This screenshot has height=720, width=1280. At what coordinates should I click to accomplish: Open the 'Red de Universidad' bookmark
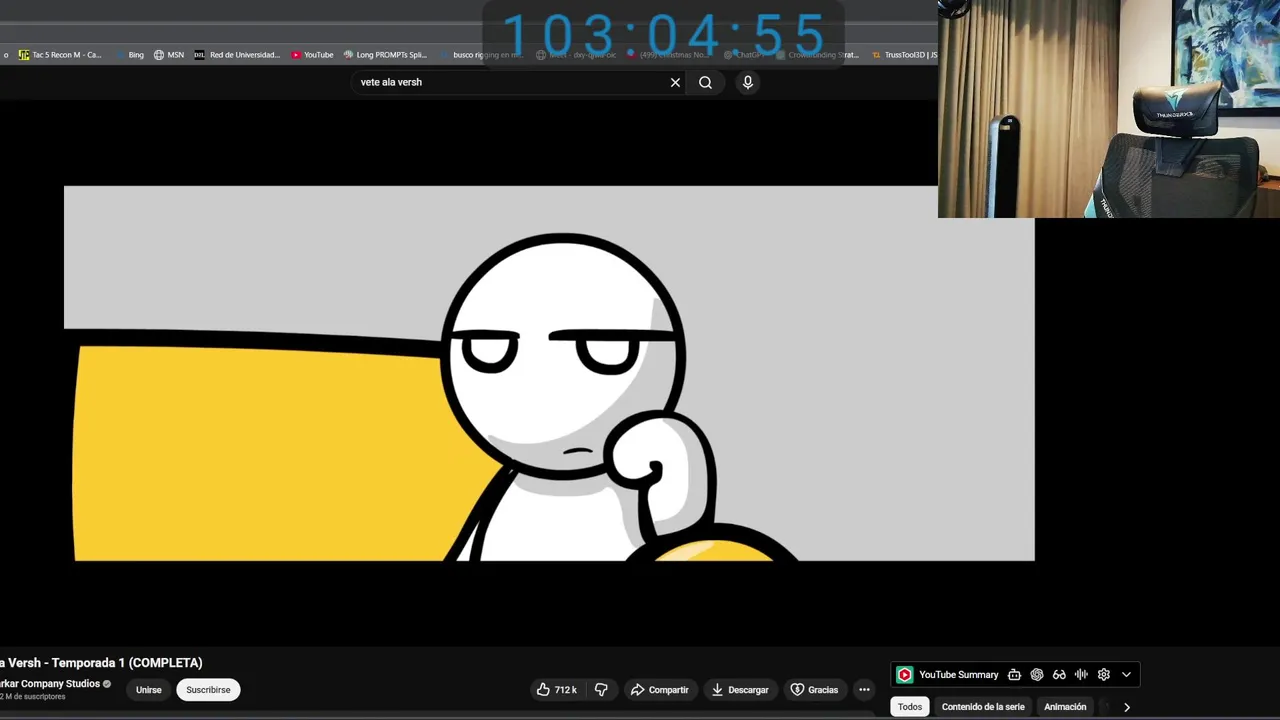coord(237,55)
